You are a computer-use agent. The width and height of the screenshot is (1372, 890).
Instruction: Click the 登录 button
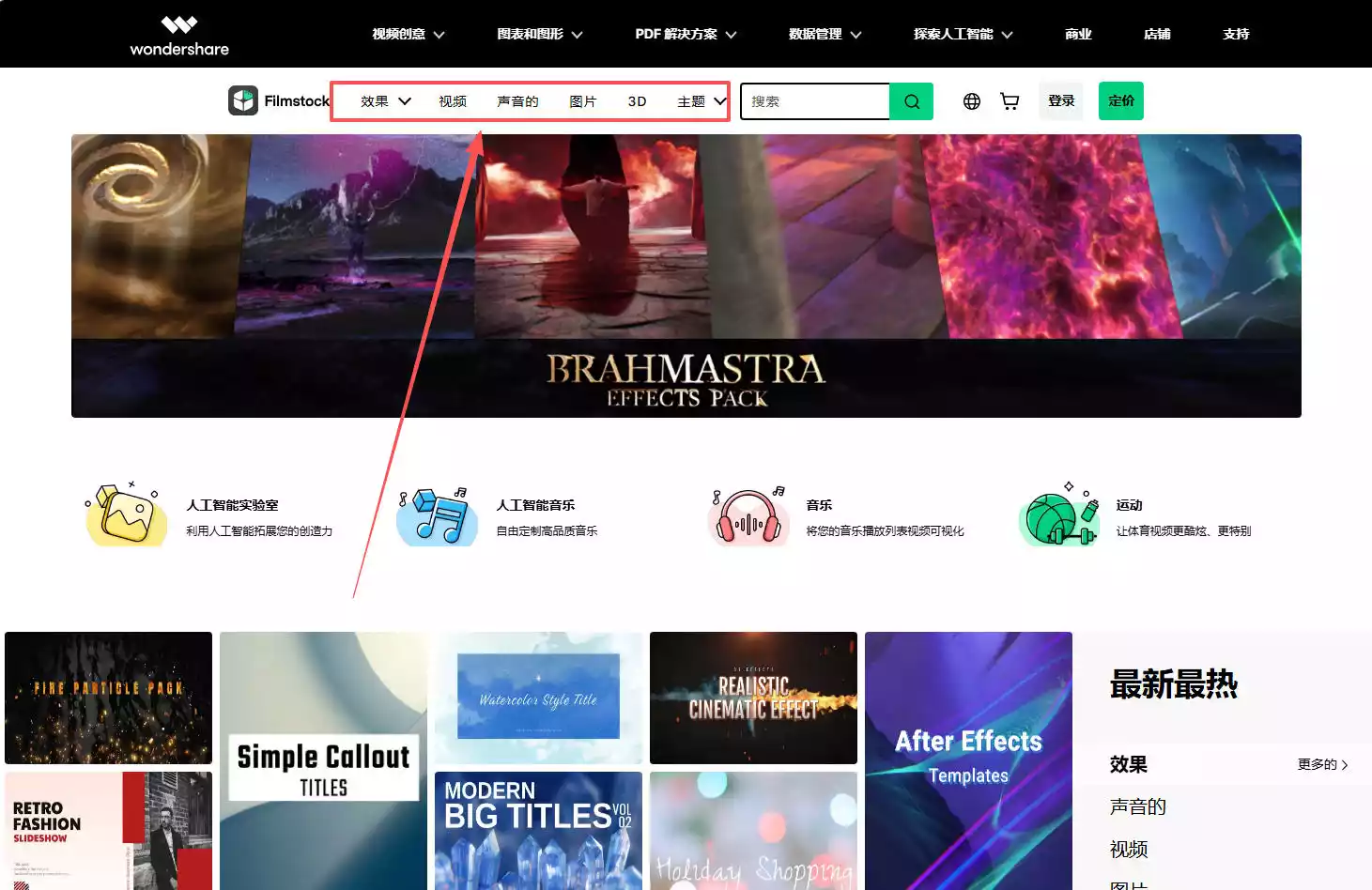1061,101
